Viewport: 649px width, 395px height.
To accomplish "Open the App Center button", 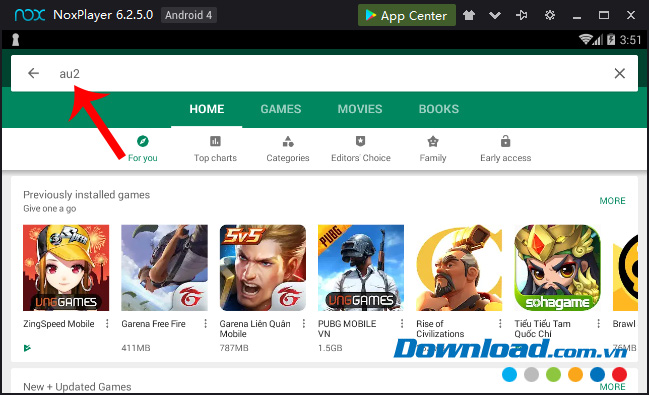I will click(406, 15).
